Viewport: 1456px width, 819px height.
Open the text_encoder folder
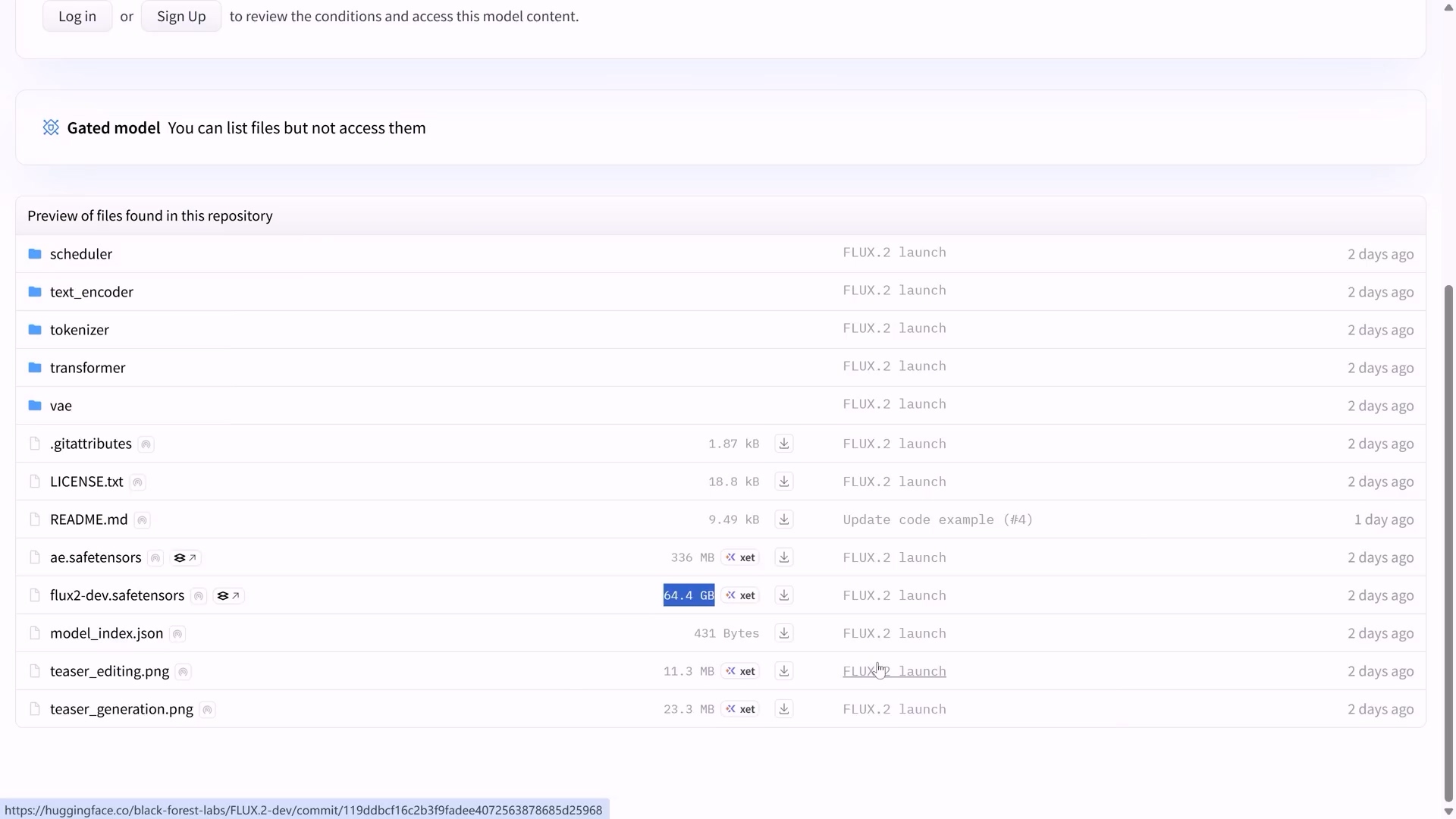pos(92,292)
